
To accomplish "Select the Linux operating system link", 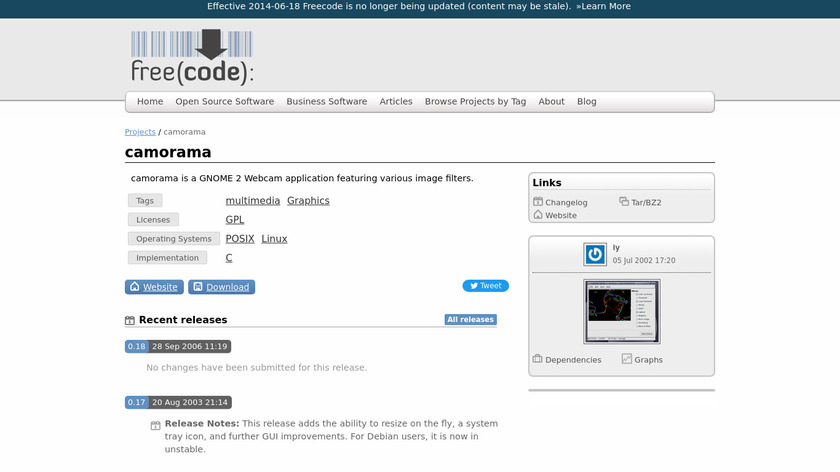I will coord(274,238).
